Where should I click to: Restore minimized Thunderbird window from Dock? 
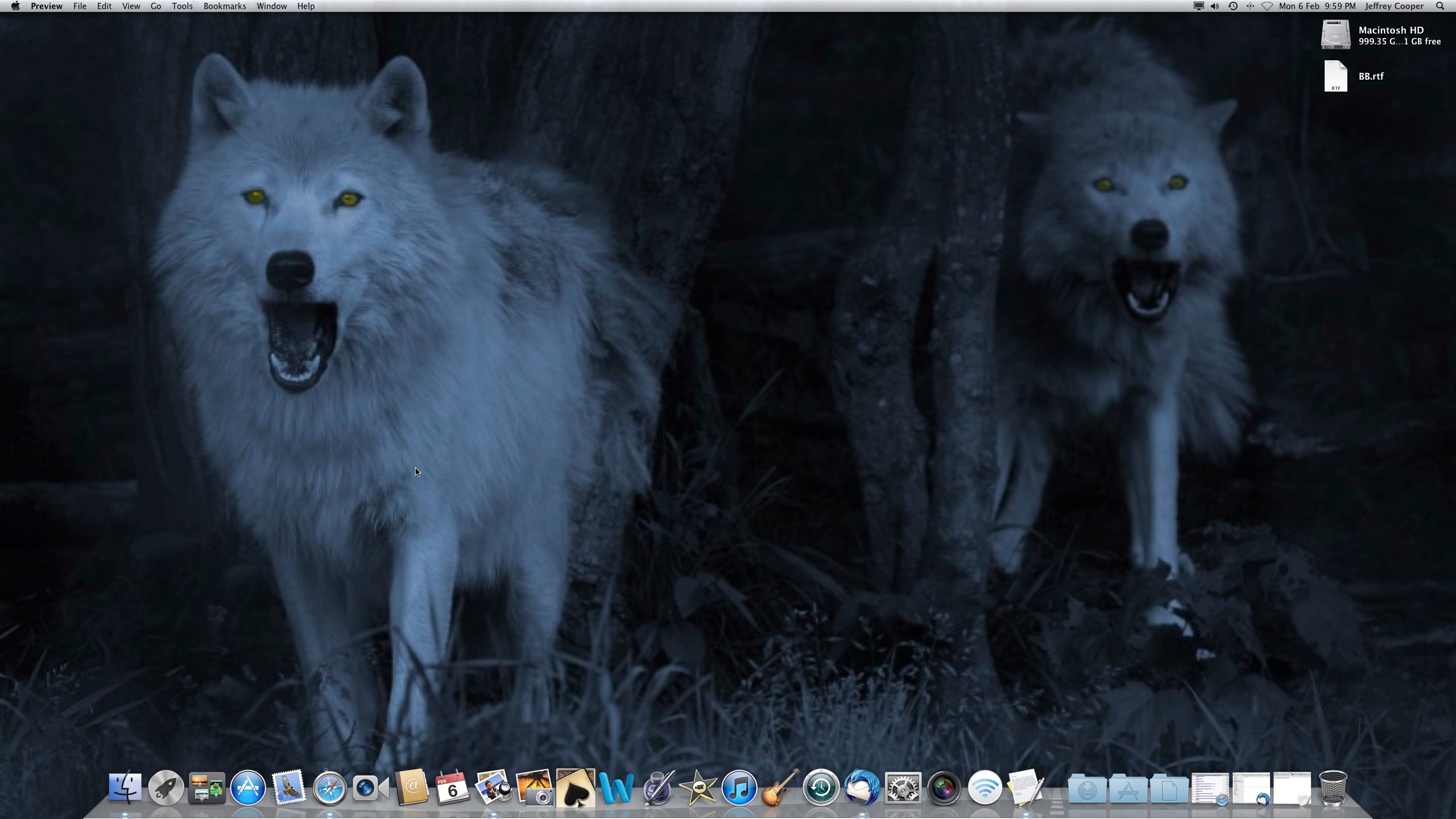[x=1251, y=788]
